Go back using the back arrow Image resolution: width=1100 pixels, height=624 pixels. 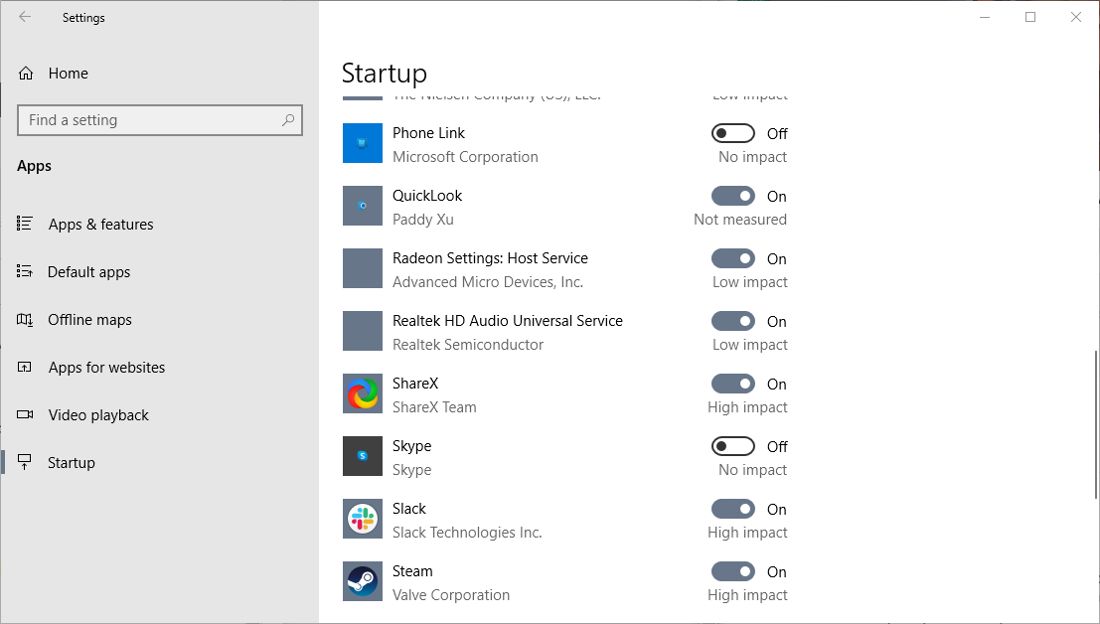coord(25,17)
